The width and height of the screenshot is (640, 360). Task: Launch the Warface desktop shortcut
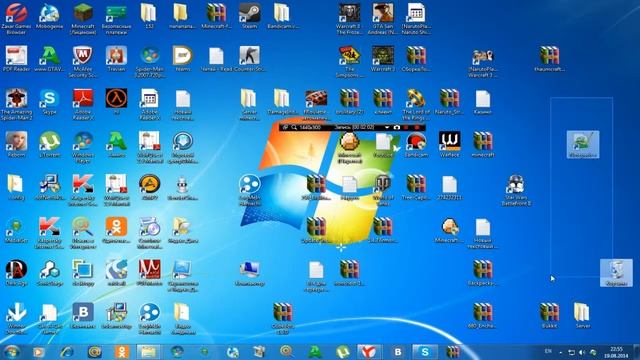pos(449,144)
